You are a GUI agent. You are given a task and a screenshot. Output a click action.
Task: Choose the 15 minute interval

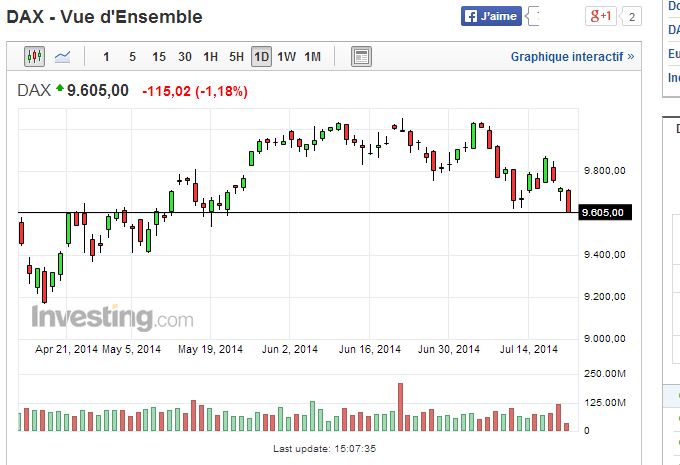159,56
